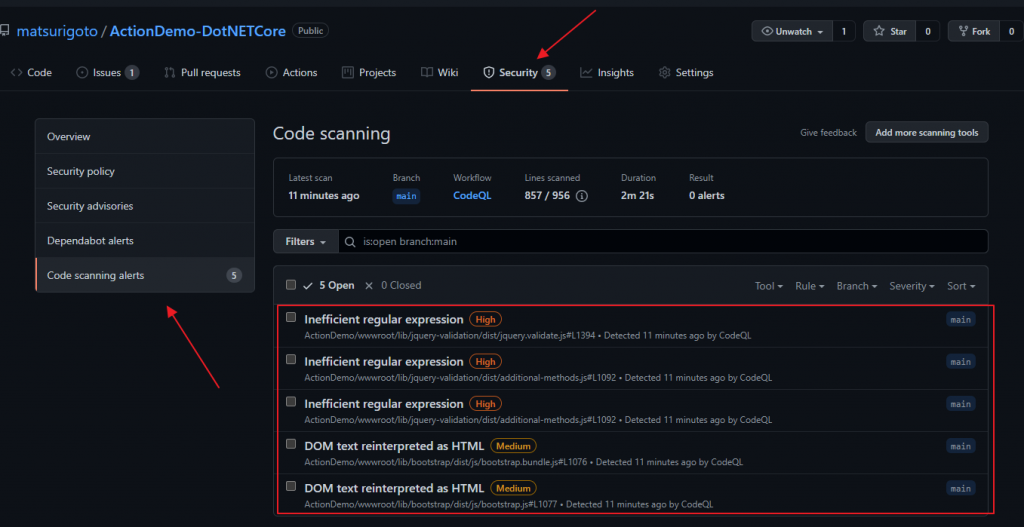The height and width of the screenshot is (527, 1024).
Task: Show the 0 Closed alerts
Action: [x=392, y=285]
